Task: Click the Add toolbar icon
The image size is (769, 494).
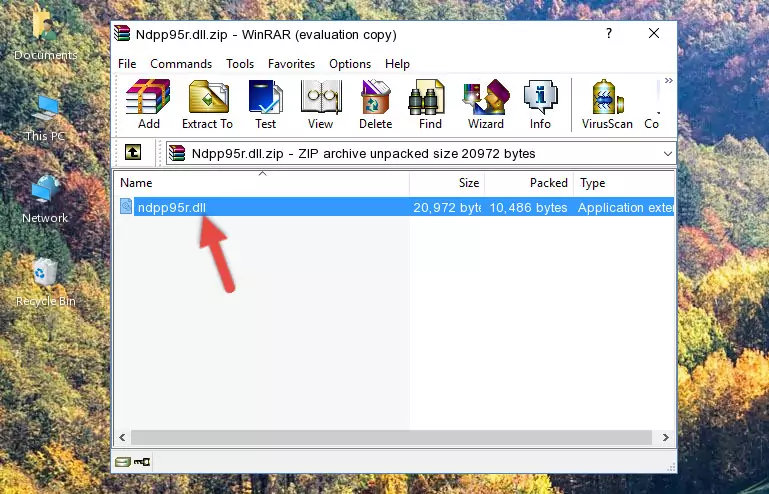Action: tap(148, 104)
